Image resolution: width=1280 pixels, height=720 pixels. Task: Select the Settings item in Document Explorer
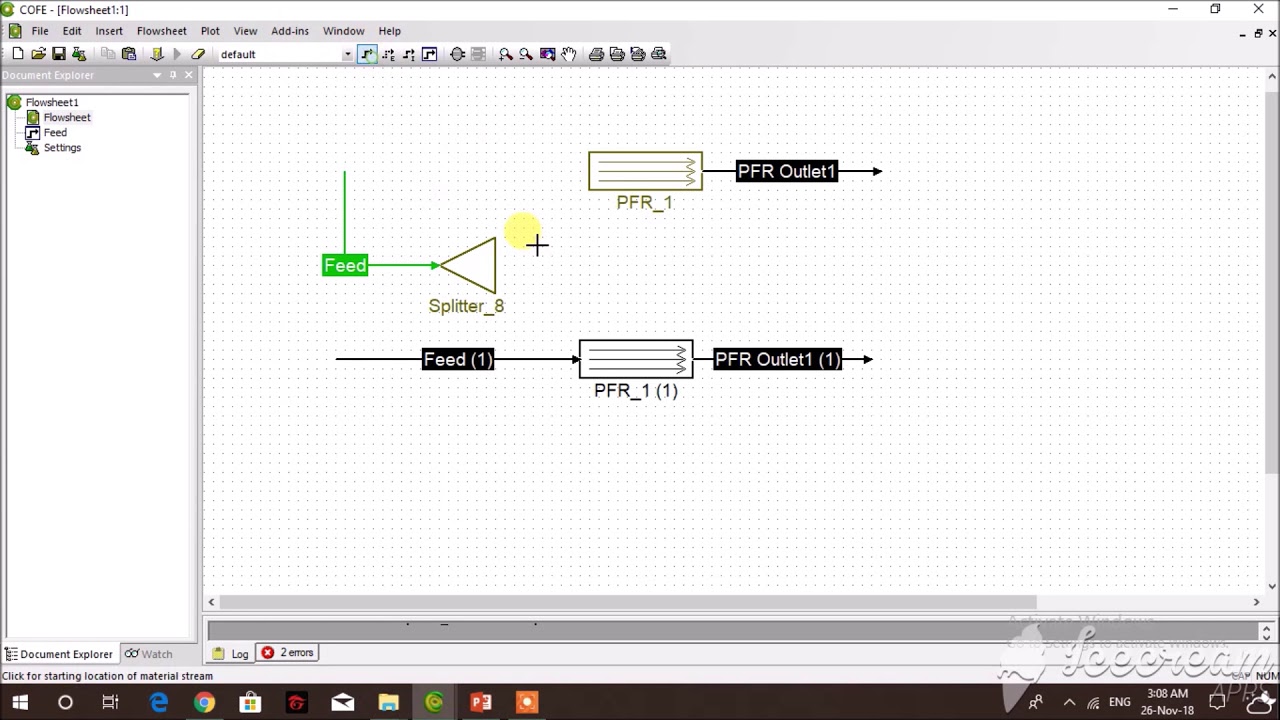pos(62,147)
